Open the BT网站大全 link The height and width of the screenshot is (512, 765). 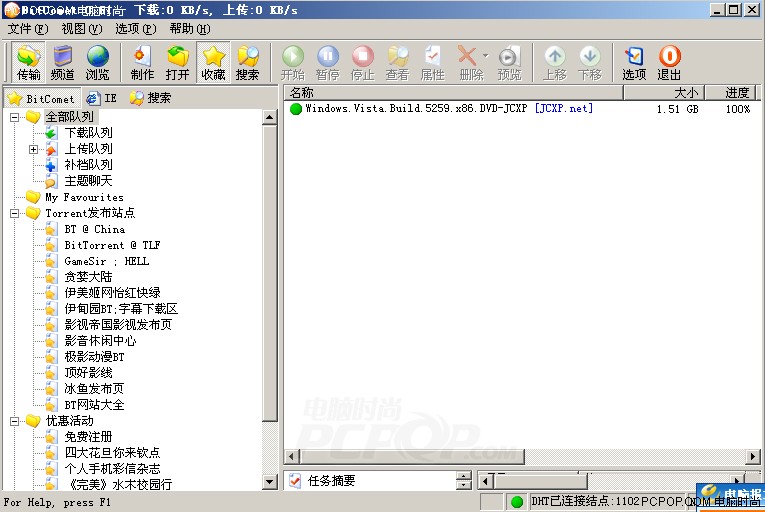click(94, 405)
